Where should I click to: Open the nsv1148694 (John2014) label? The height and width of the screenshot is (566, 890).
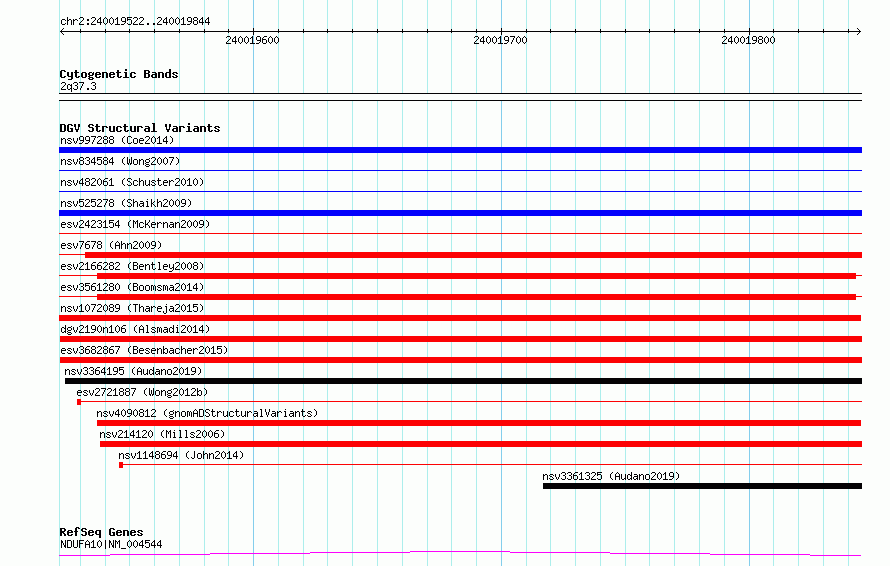pos(181,455)
